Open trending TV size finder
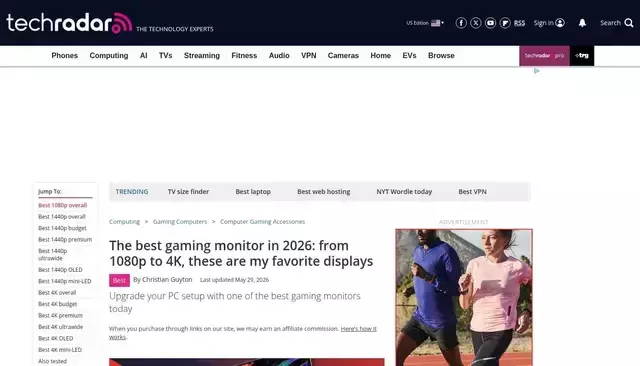640x366 pixels. tap(188, 191)
